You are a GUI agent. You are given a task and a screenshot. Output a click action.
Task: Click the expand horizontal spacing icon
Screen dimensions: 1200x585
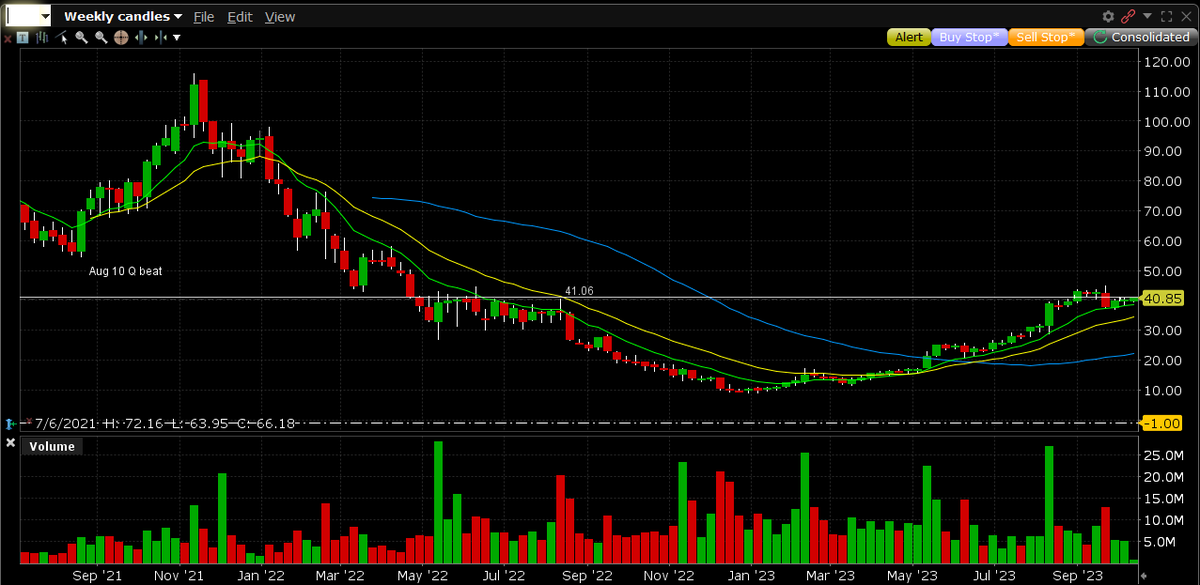[141, 37]
